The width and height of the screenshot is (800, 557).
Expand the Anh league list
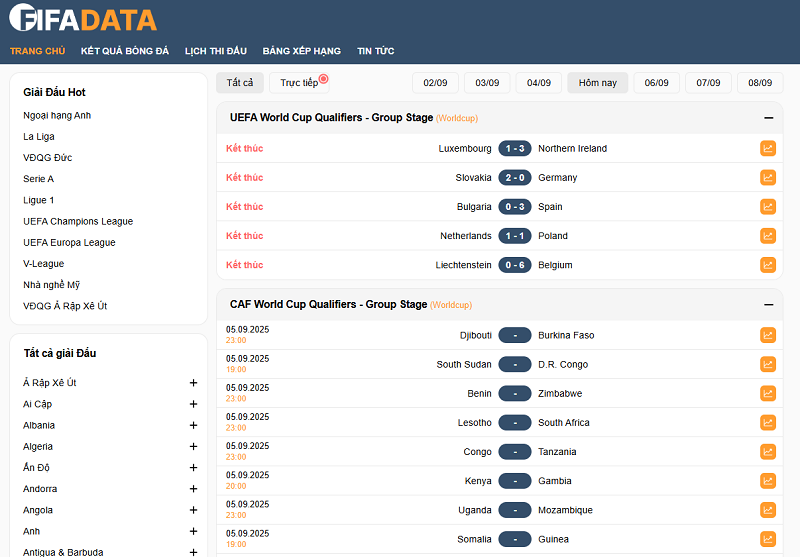pyautogui.click(x=193, y=531)
